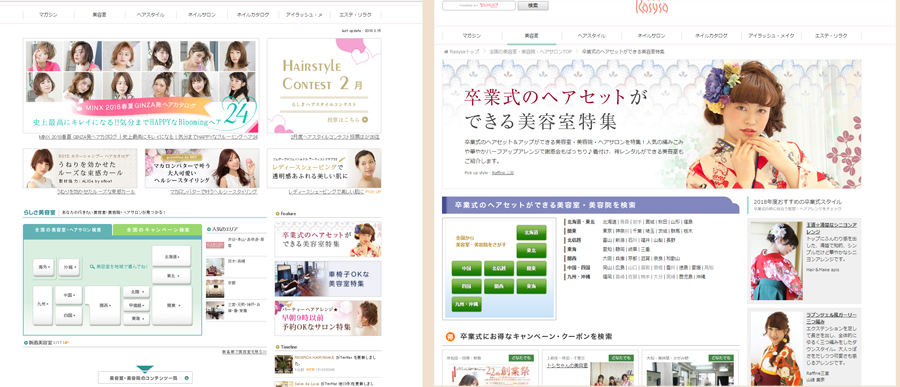Choose 東北 on the left page map
The width and height of the screenshot is (900, 387).
tap(171, 276)
